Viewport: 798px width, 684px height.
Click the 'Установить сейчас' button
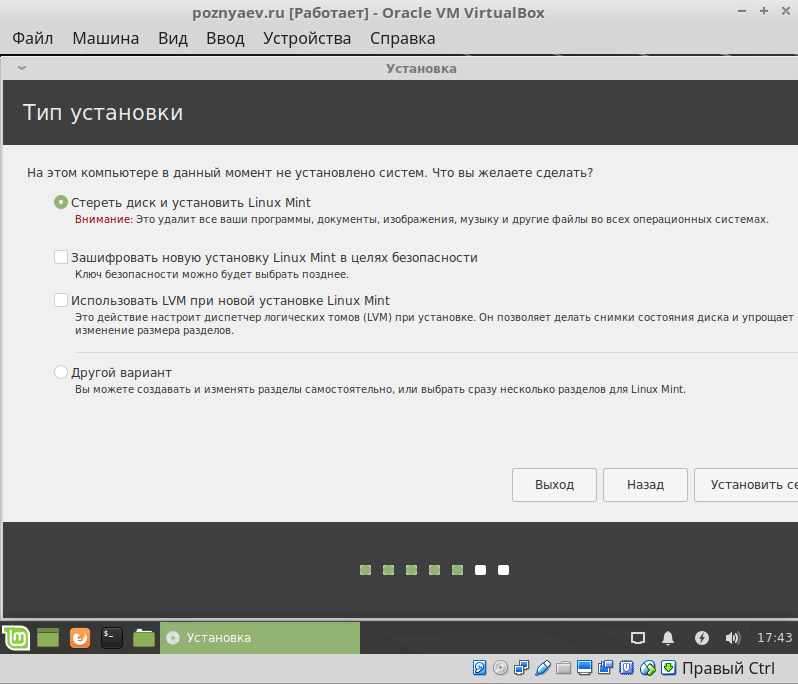point(746,485)
